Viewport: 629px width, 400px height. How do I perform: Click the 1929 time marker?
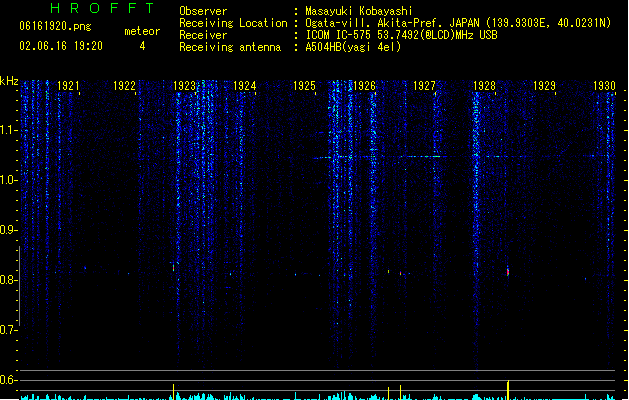click(544, 86)
